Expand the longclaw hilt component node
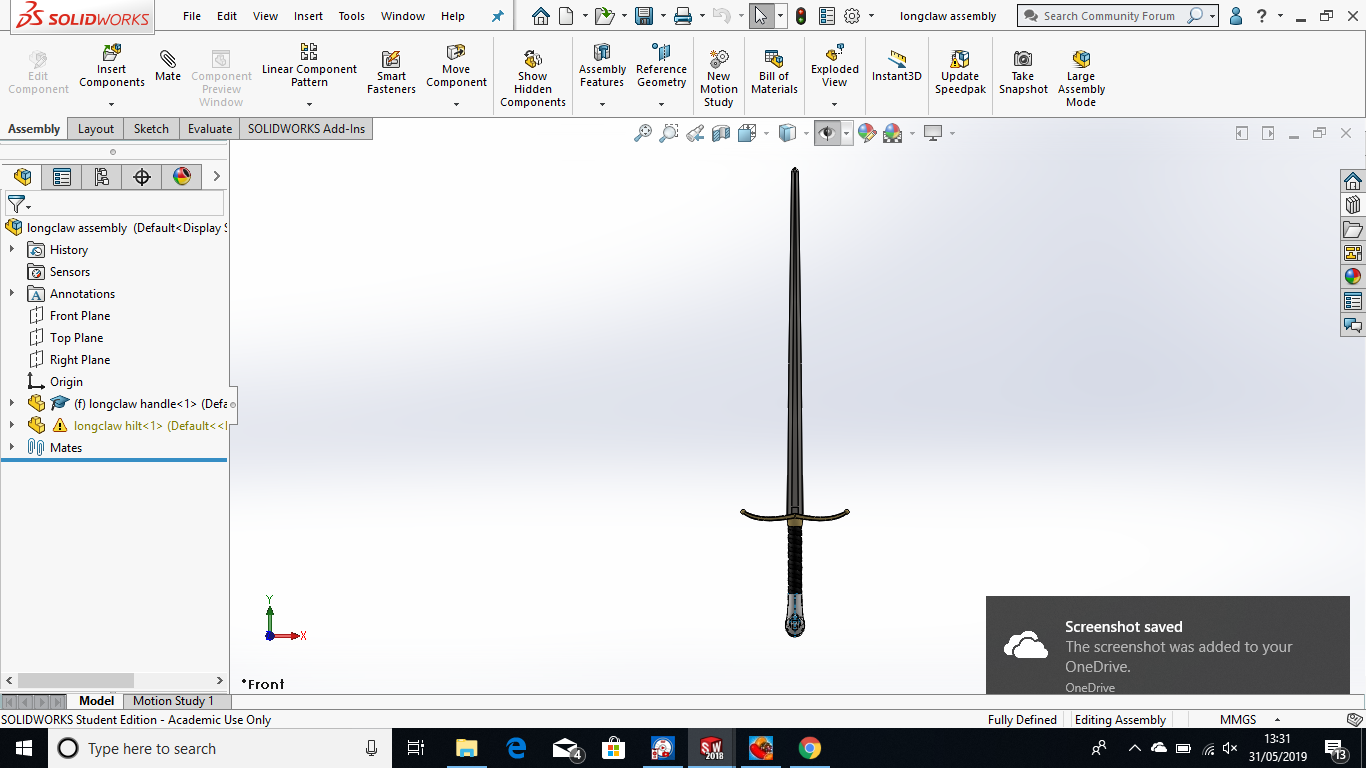1366x768 pixels. pyautogui.click(x=12, y=425)
